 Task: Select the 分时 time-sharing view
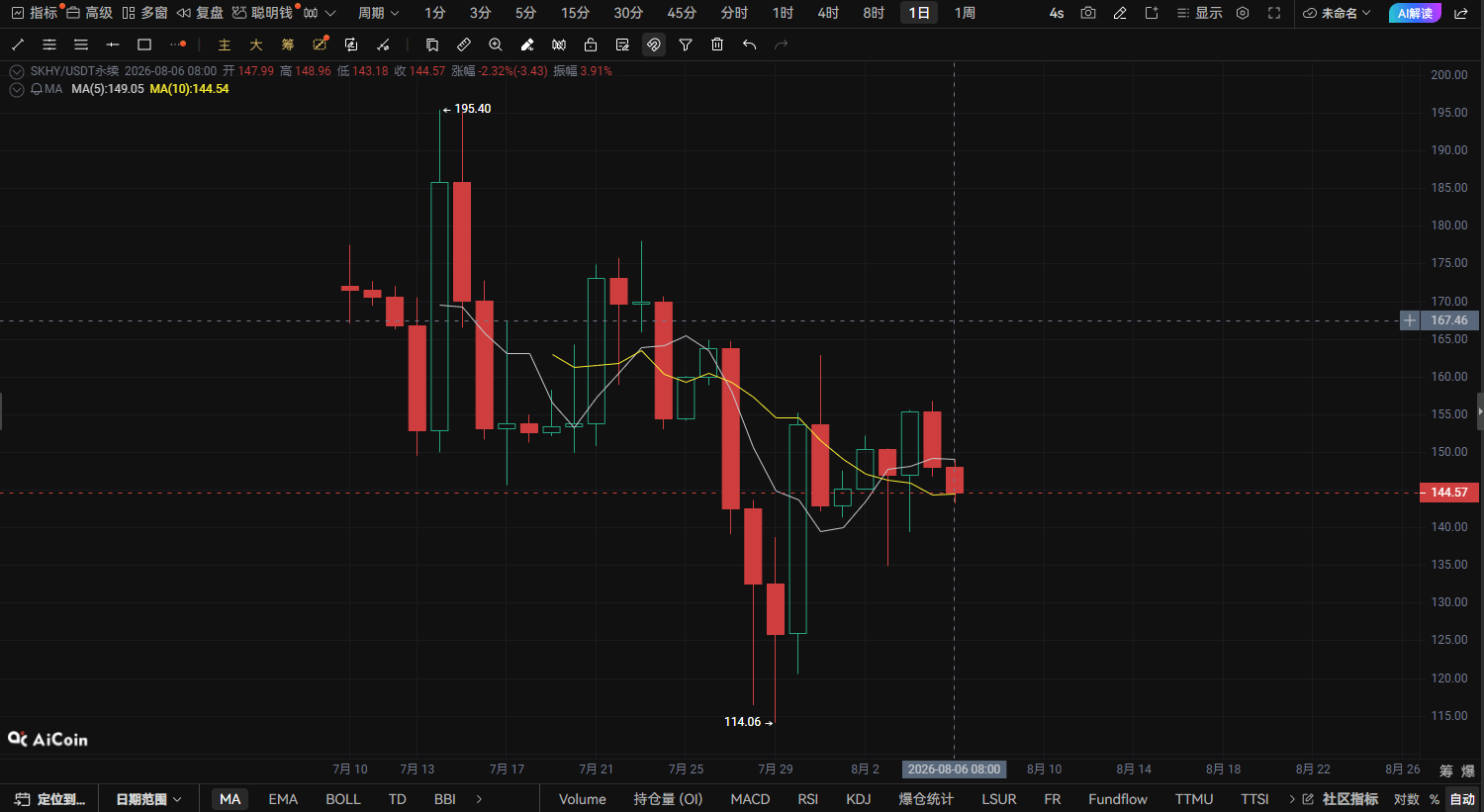[734, 13]
